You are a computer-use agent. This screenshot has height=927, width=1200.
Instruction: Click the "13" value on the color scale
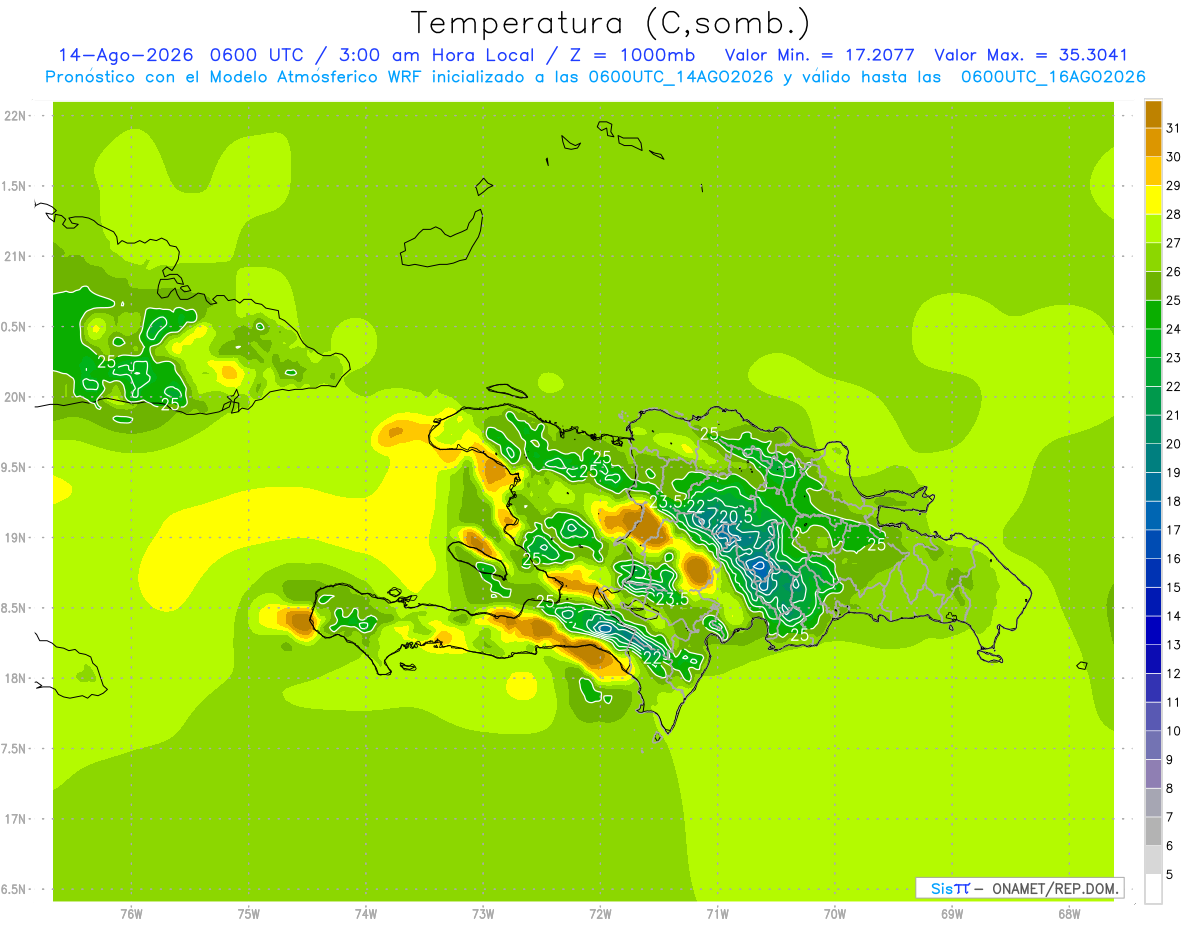pos(1173,645)
